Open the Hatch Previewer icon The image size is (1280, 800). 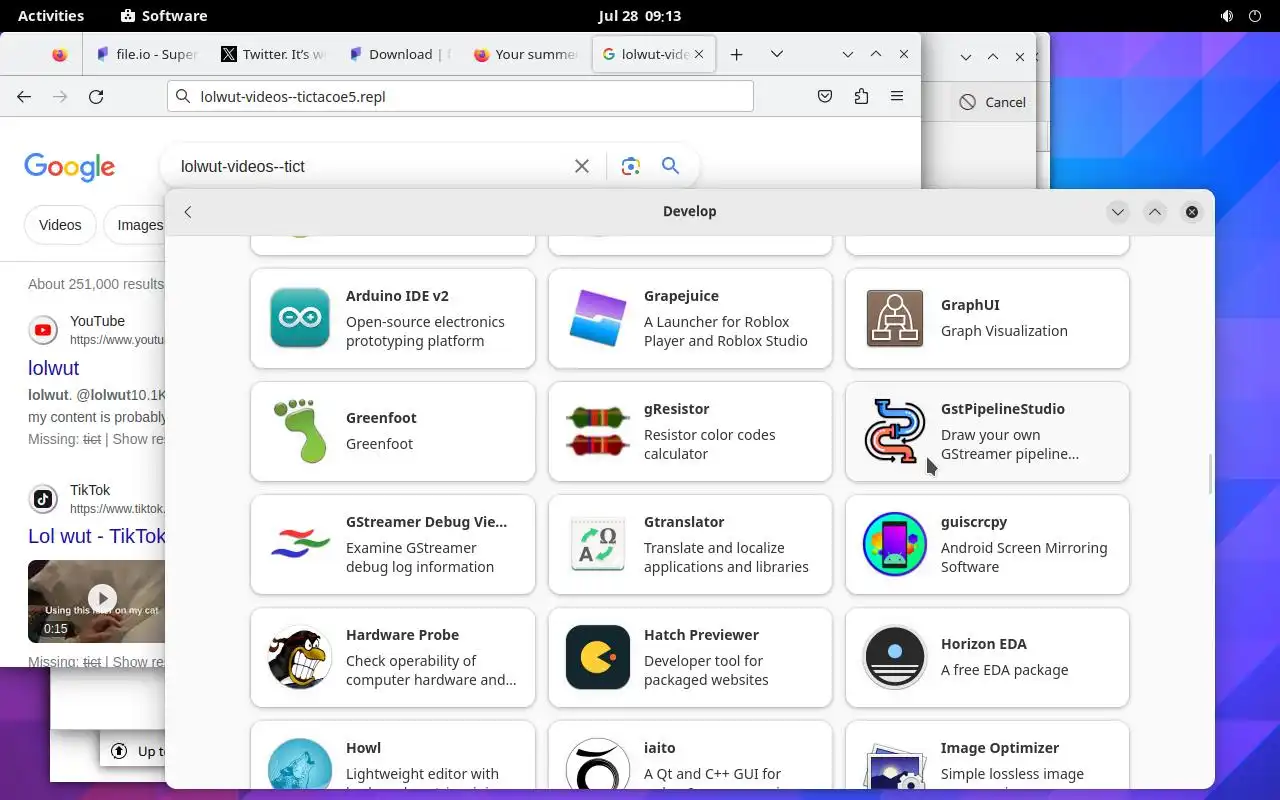[x=598, y=657]
